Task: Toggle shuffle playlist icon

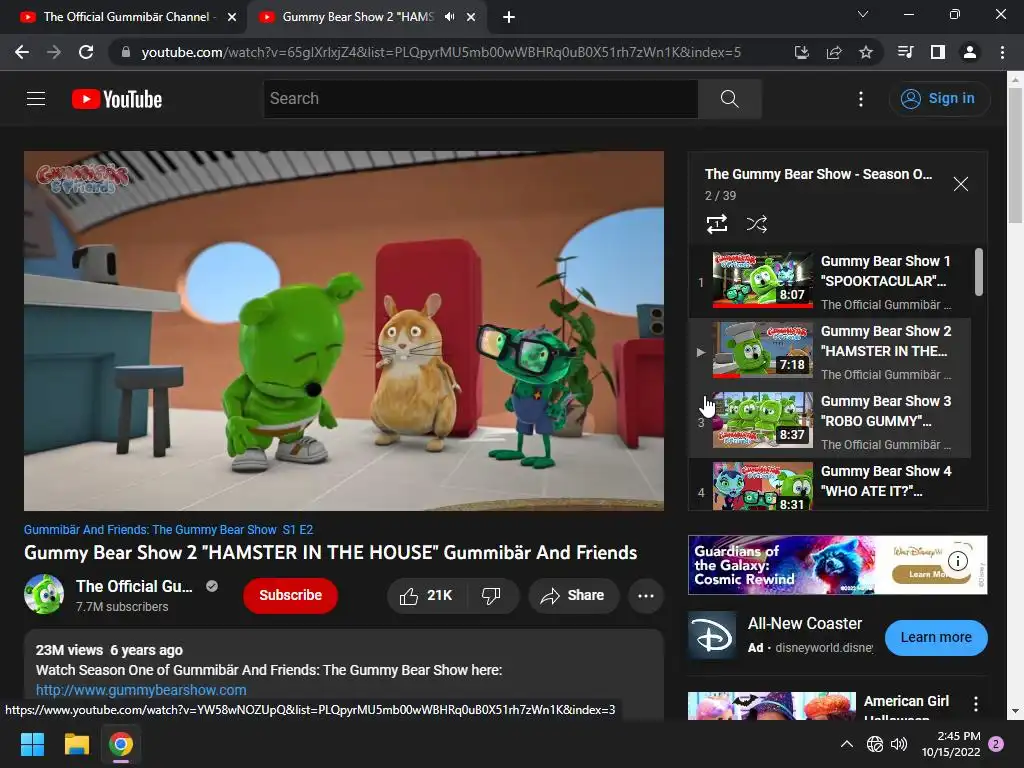Action: pyautogui.click(x=756, y=224)
